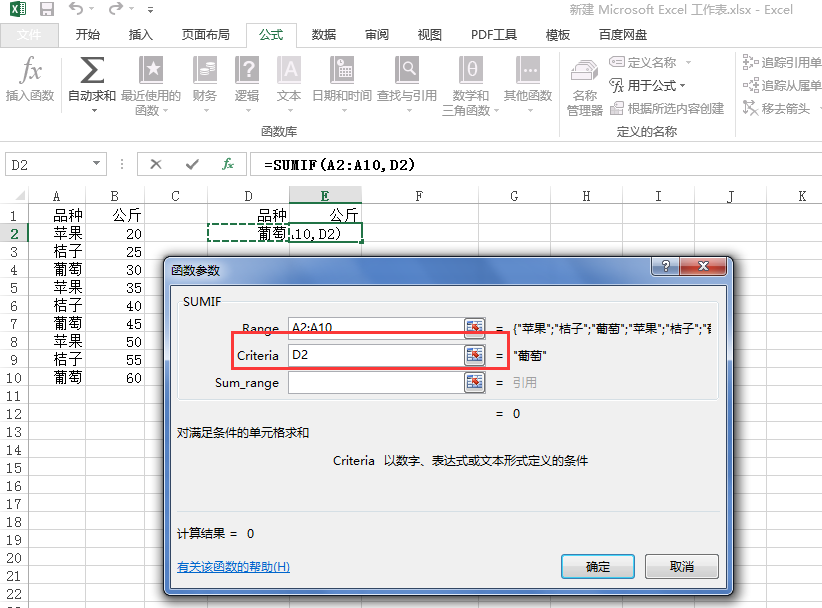
Task: Expand the Financial (财务) dropdown arrow
Action: pyautogui.click(x=206, y=111)
